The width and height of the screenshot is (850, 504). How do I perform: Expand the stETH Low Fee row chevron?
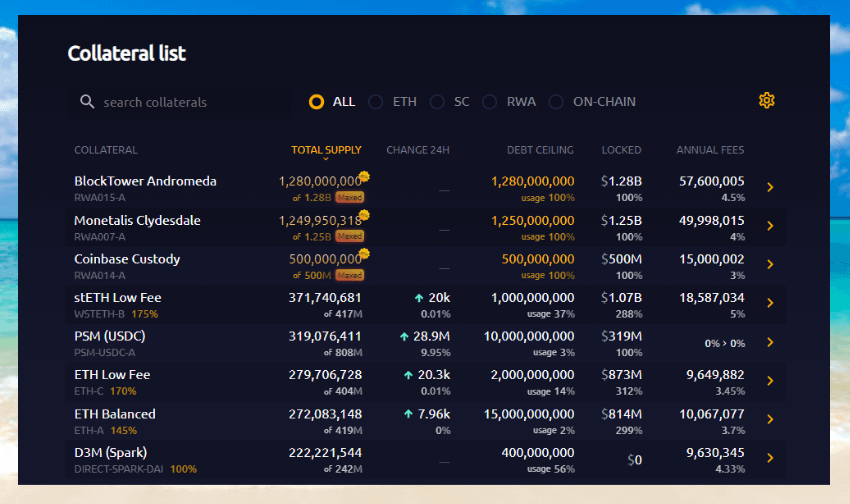pos(770,303)
